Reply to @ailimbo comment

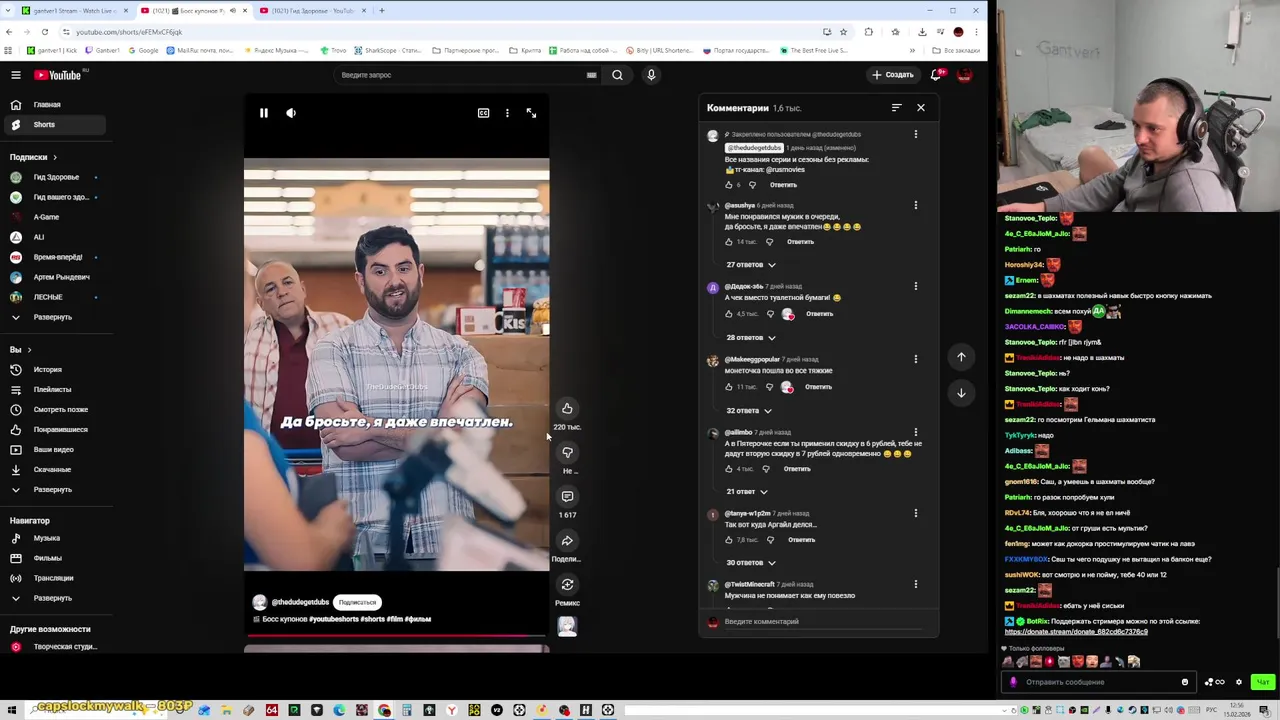797,469
